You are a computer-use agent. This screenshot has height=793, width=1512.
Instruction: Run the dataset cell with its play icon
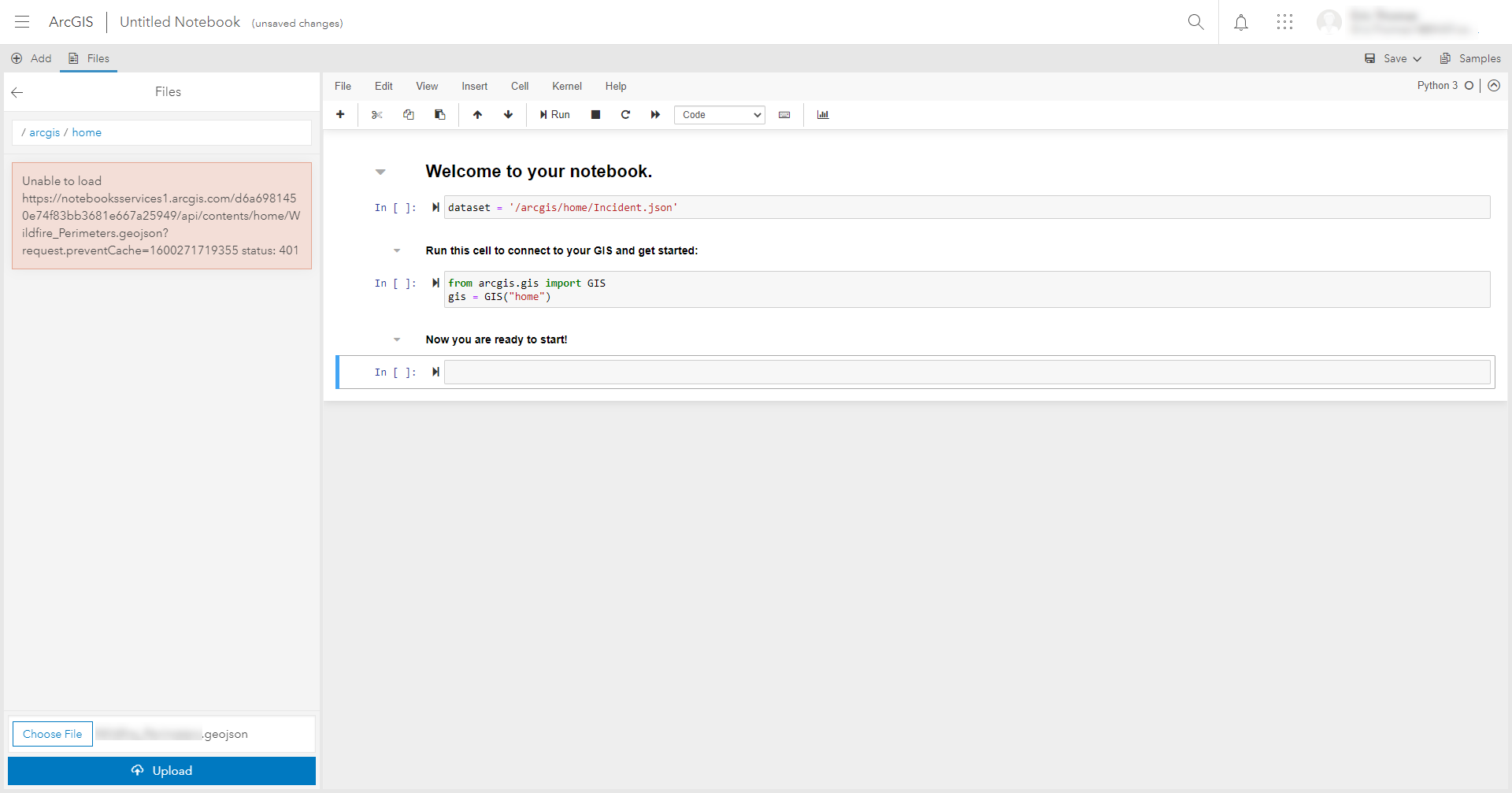click(435, 208)
